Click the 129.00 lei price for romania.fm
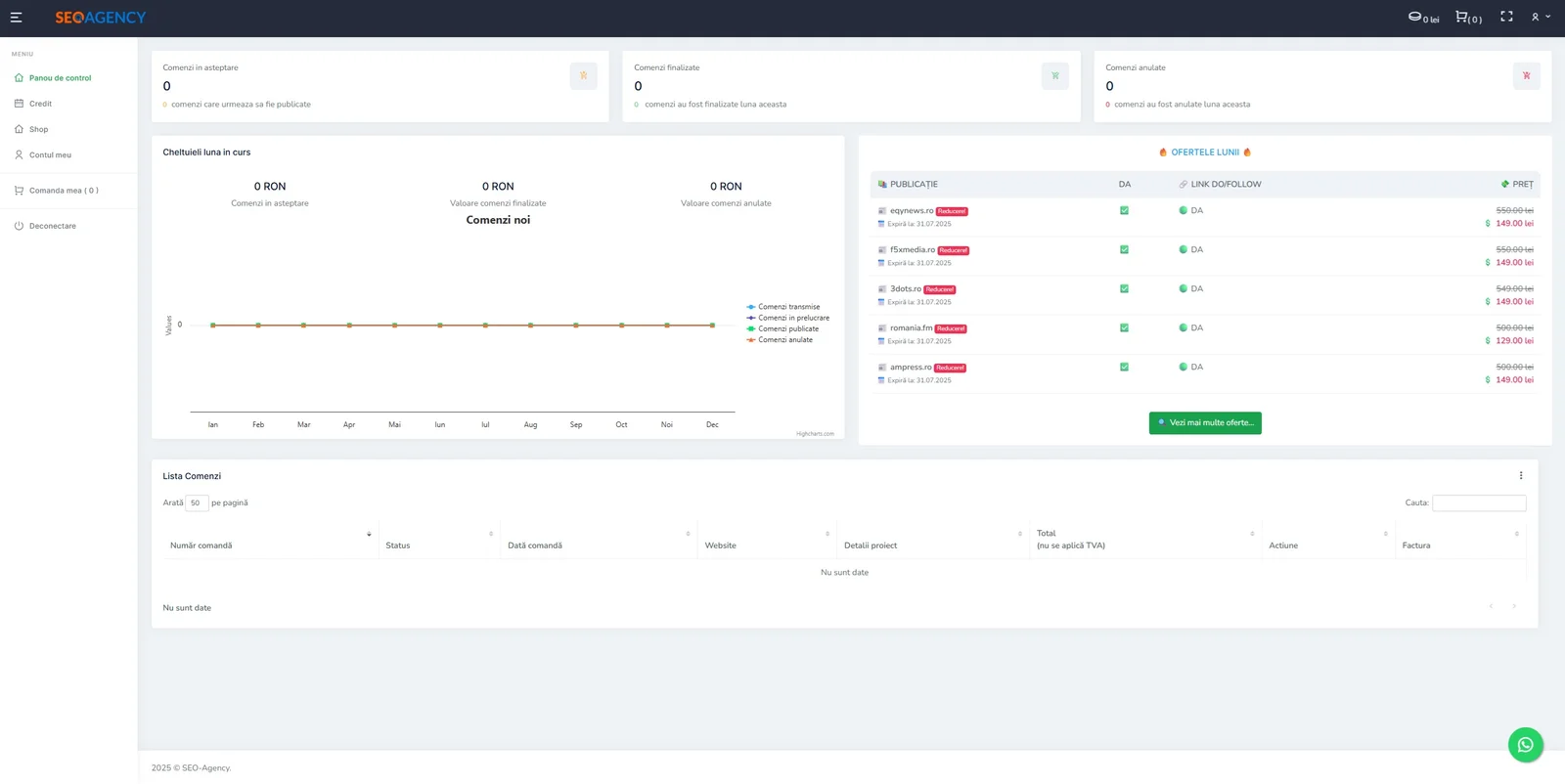 pyautogui.click(x=1514, y=340)
